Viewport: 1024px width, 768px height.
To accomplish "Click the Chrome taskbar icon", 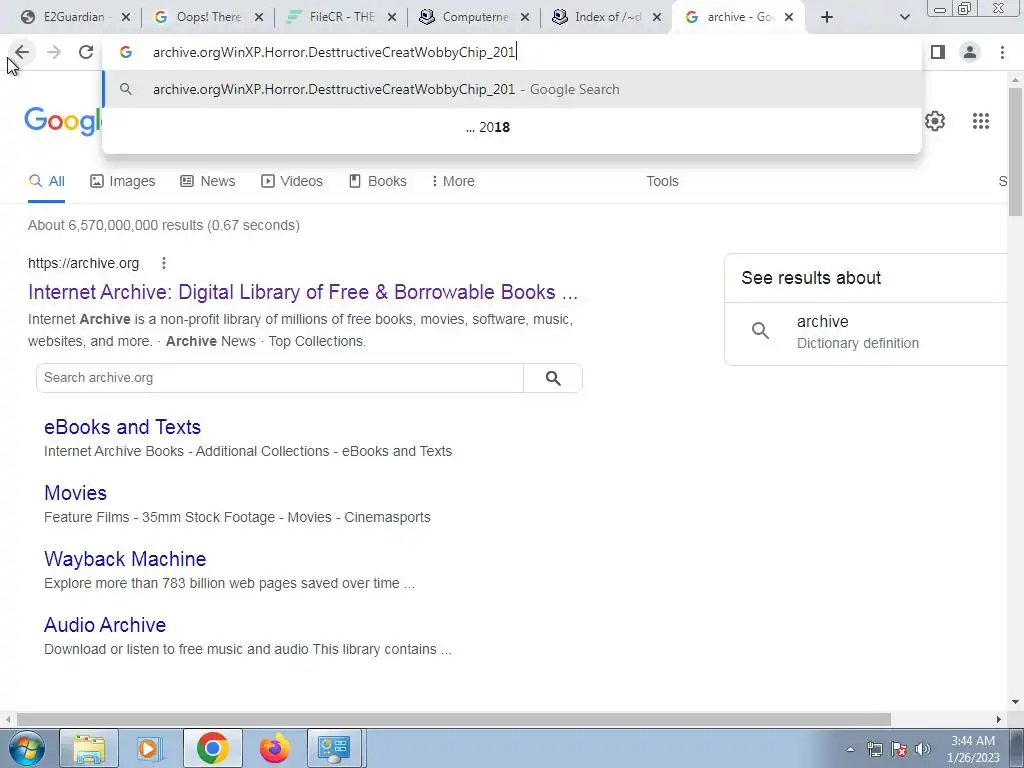I will tap(212, 748).
